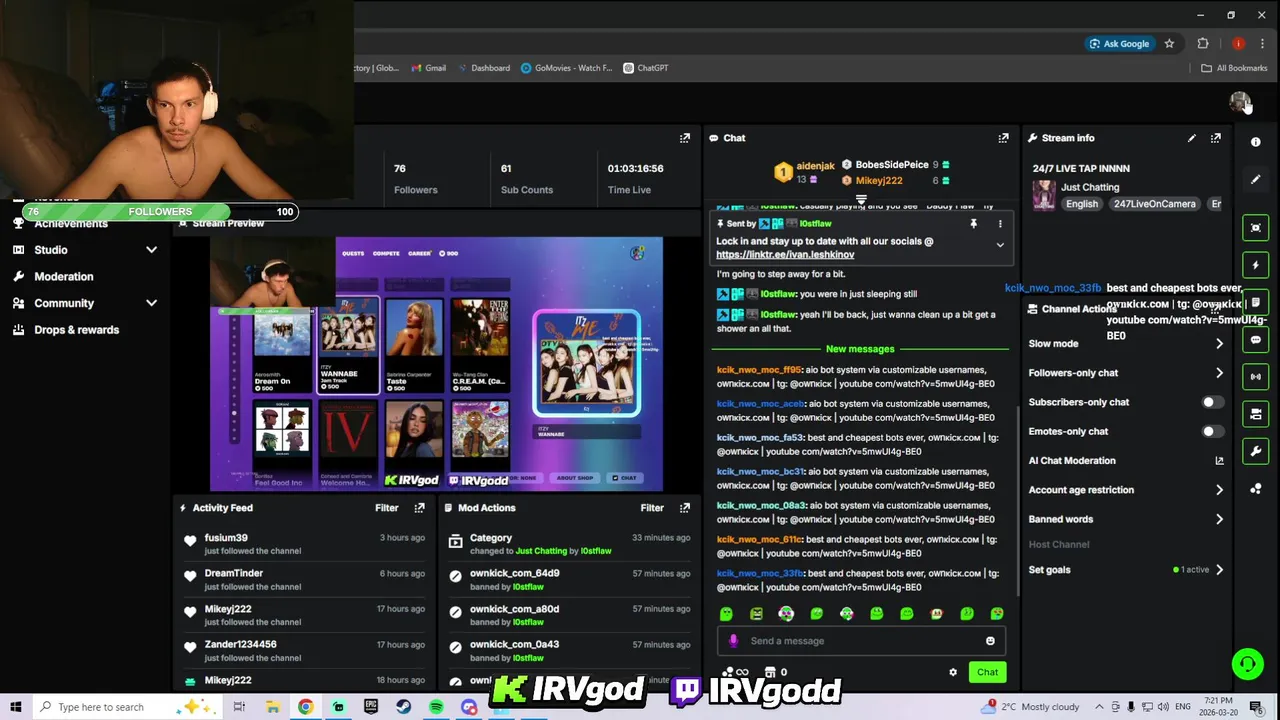Viewport: 1280px width, 720px height.
Task: Click the screen capture icon in right sidebar
Action: click(x=1256, y=228)
